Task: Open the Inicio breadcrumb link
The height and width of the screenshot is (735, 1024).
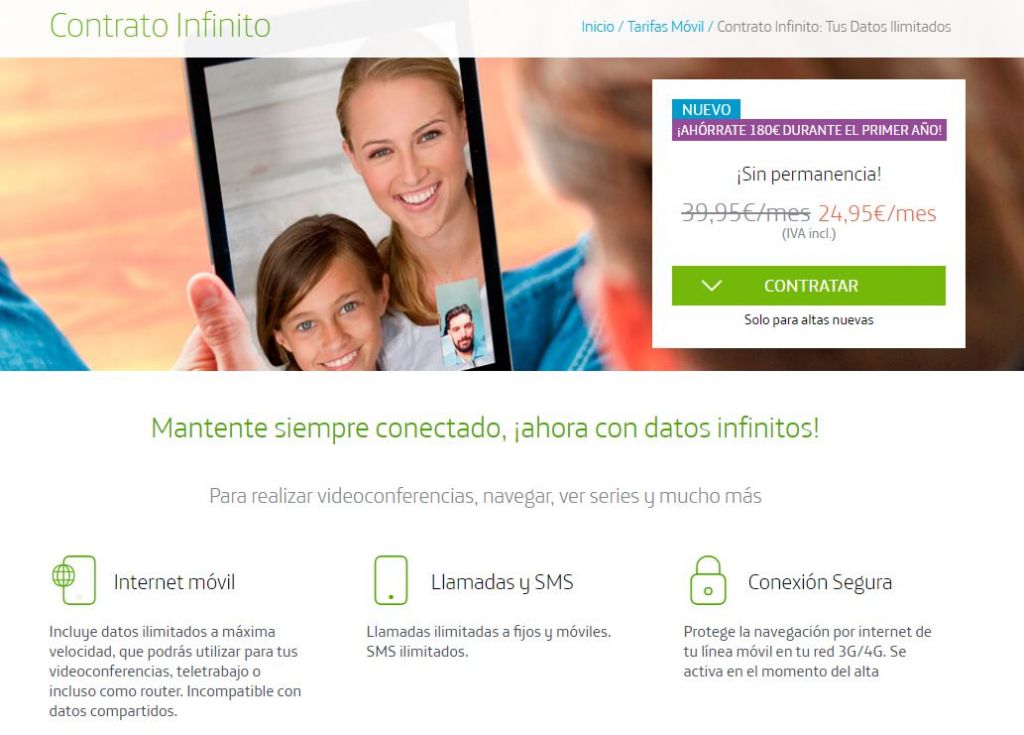Action: pyautogui.click(x=598, y=27)
